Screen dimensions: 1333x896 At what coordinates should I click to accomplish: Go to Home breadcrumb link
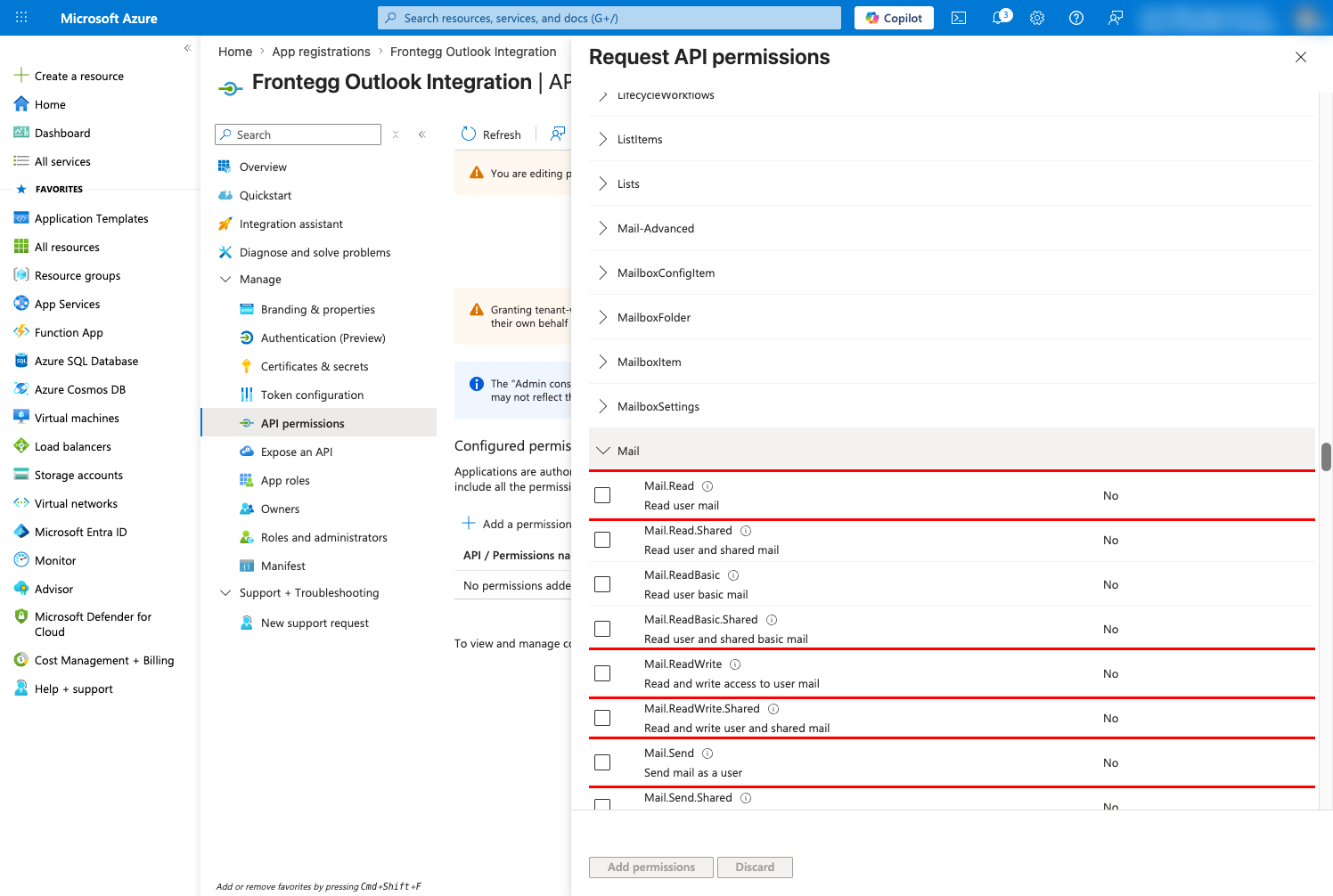tap(235, 52)
